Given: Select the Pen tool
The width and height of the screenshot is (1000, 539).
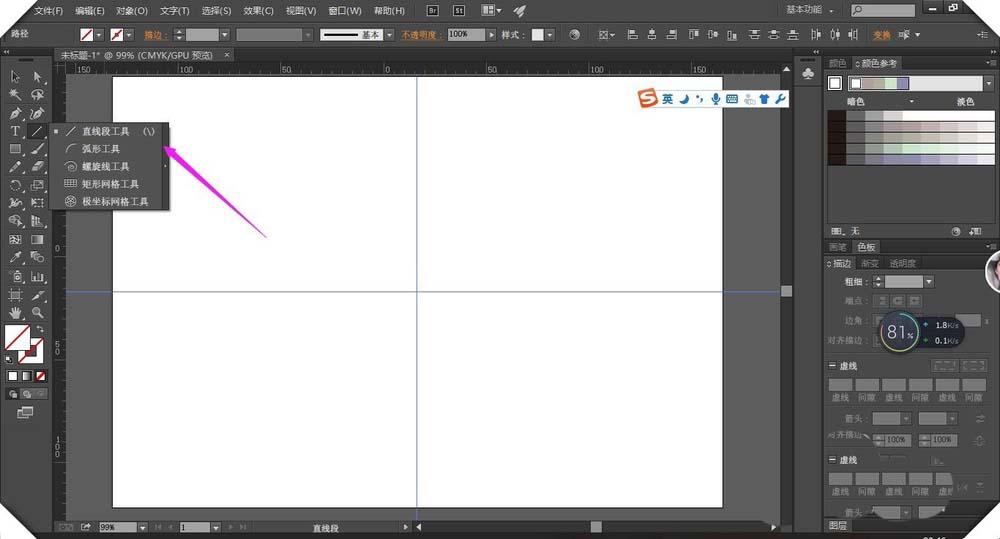Looking at the screenshot, I should (15, 113).
